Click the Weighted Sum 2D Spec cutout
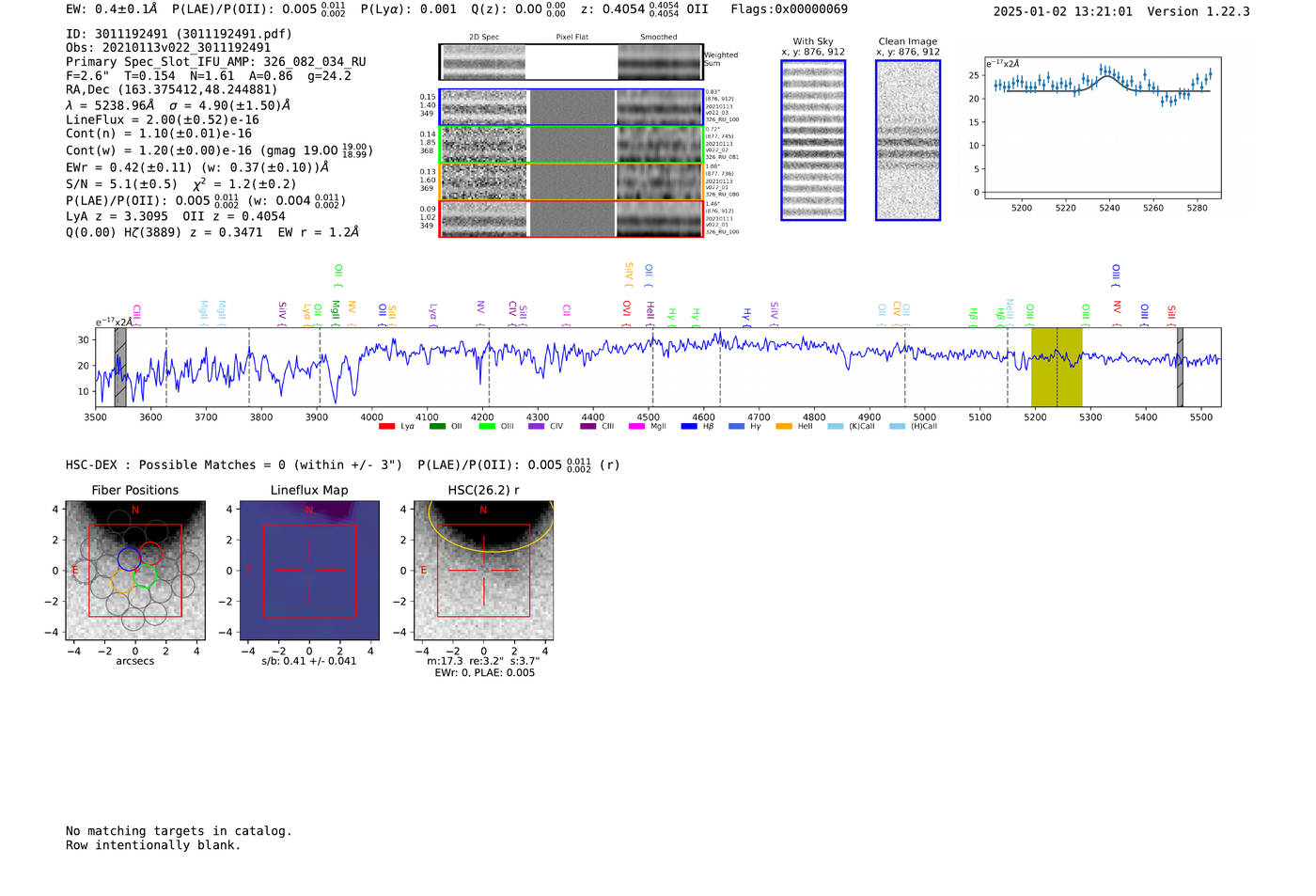Image resolution: width=1316 pixels, height=896 pixels. [484, 62]
